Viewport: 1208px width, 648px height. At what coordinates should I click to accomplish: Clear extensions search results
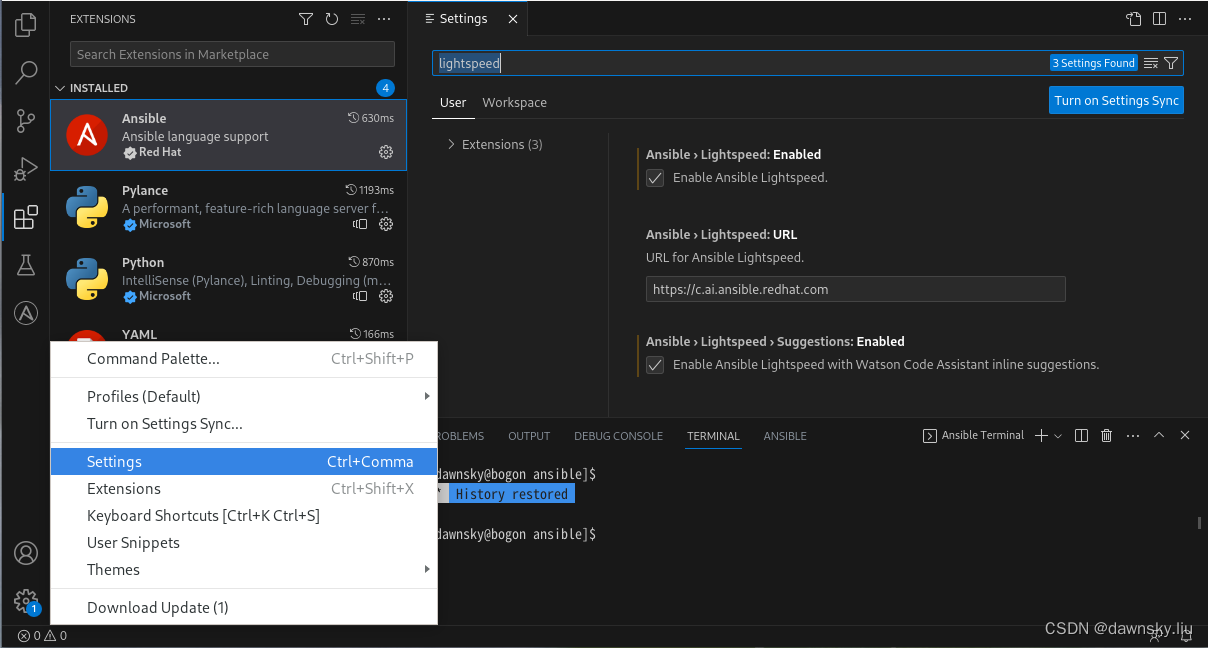pos(358,19)
